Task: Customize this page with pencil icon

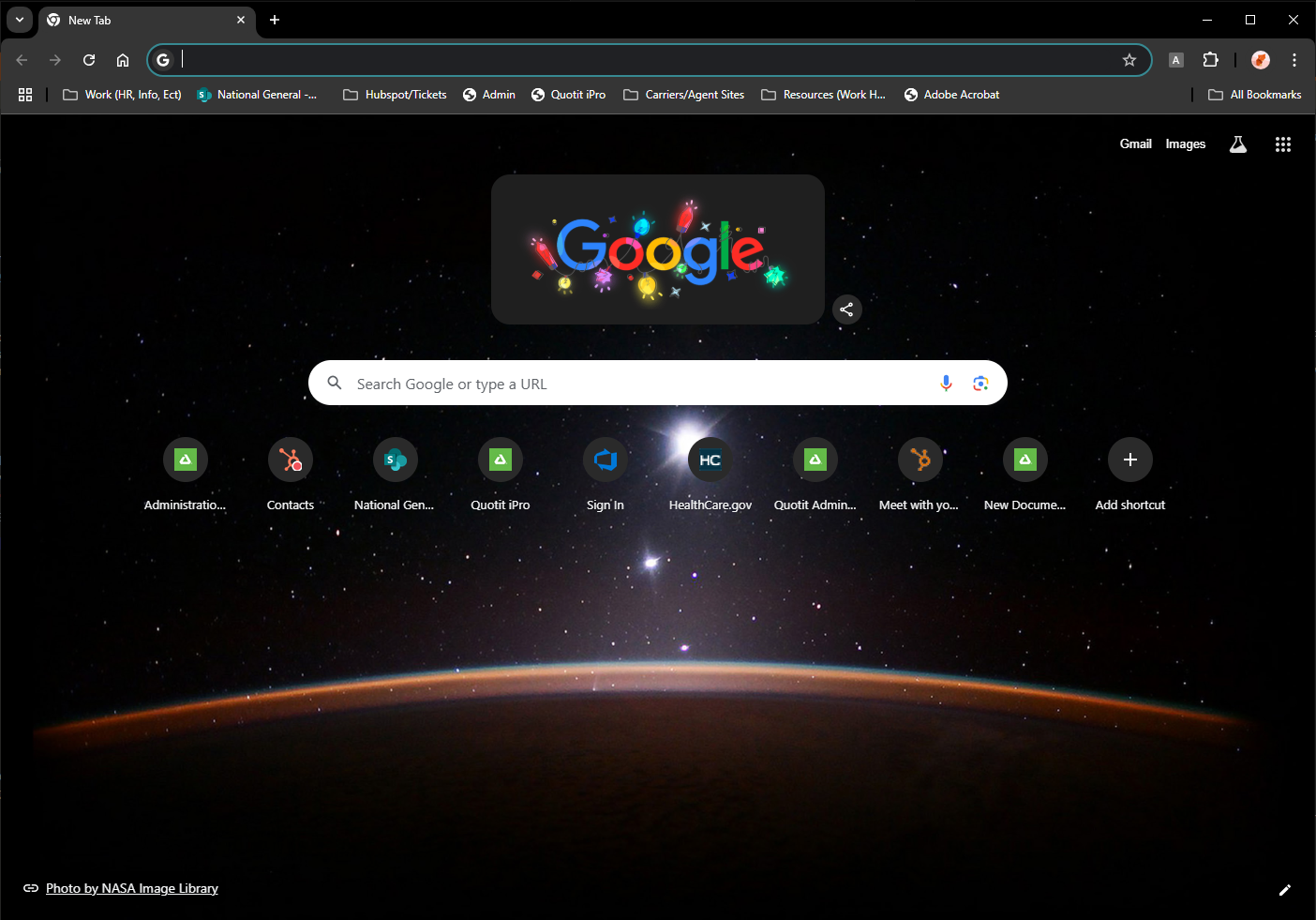Action: coord(1284,889)
